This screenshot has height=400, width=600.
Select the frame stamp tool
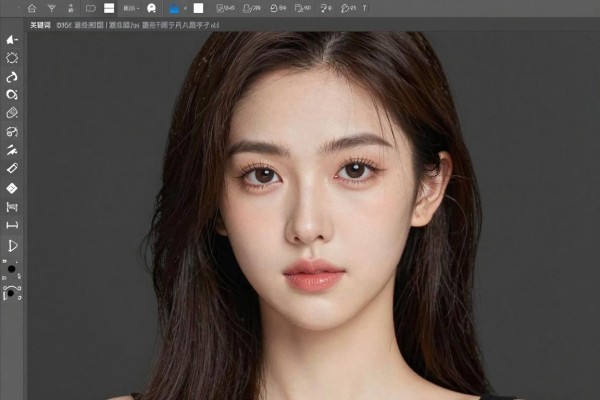coord(12,207)
